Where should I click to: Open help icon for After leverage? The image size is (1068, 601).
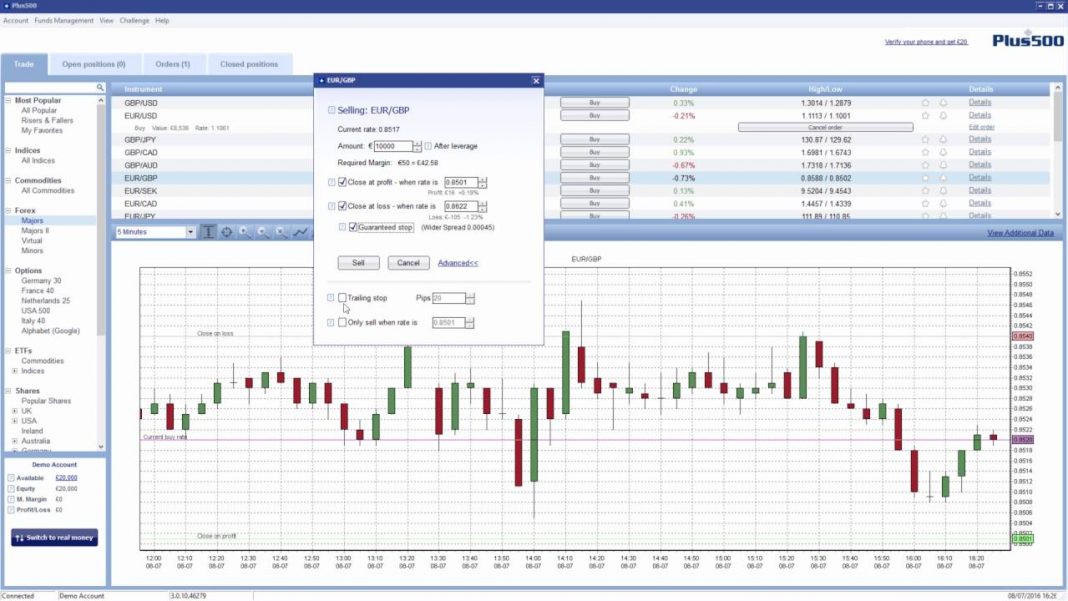pos(428,146)
